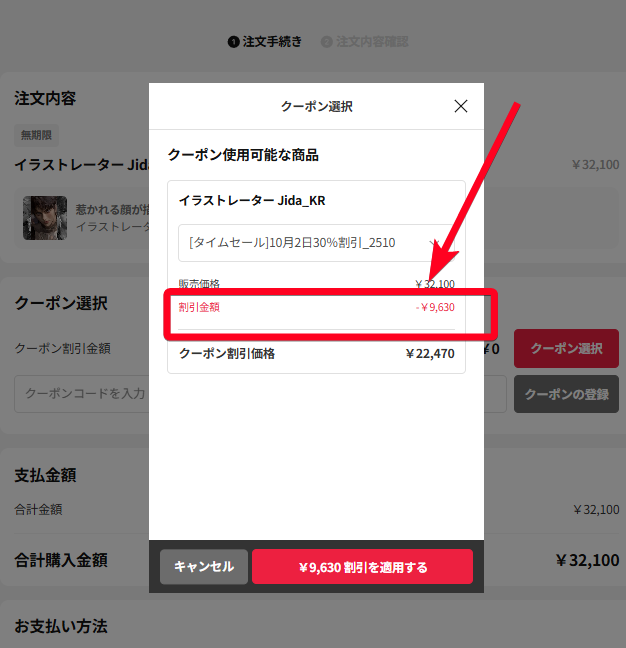Select the 注文内容確認 step indicator

click(x=365, y=42)
